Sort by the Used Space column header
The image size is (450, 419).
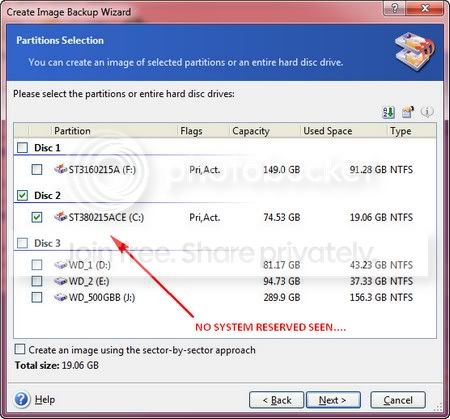coord(328,131)
